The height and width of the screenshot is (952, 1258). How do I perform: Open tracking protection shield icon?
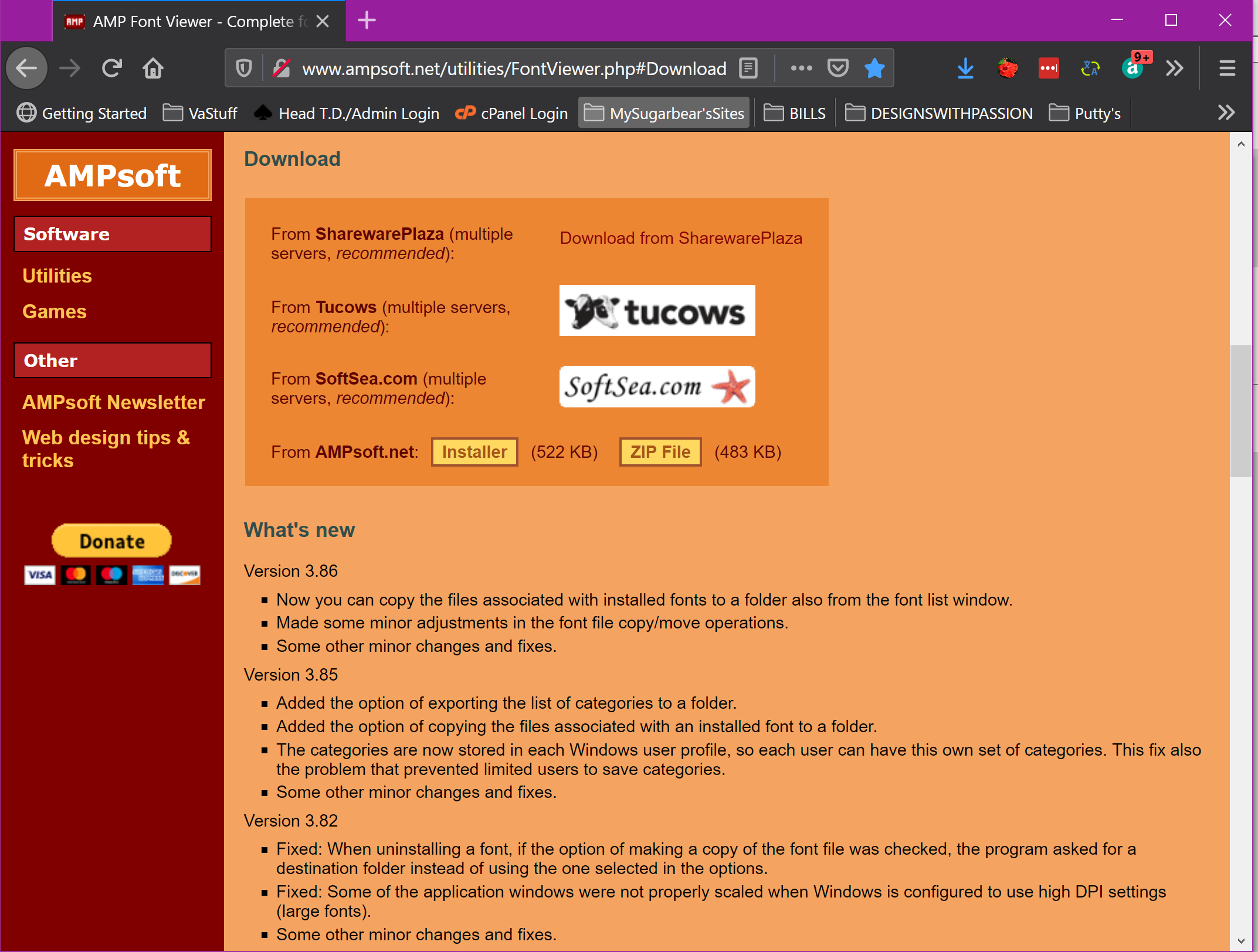click(244, 69)
